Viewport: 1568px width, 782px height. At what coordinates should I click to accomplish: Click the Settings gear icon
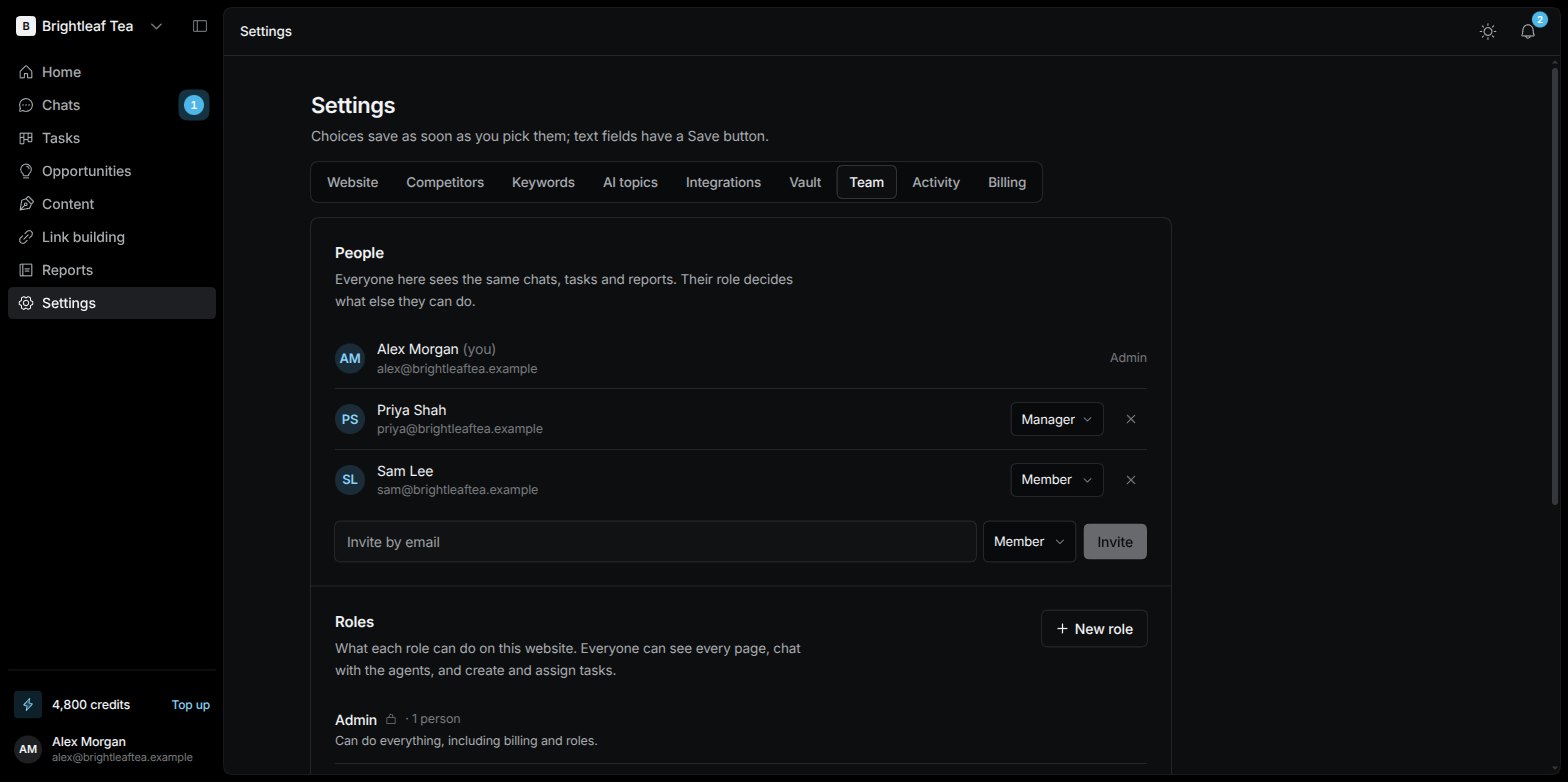[x=26, y=303]
